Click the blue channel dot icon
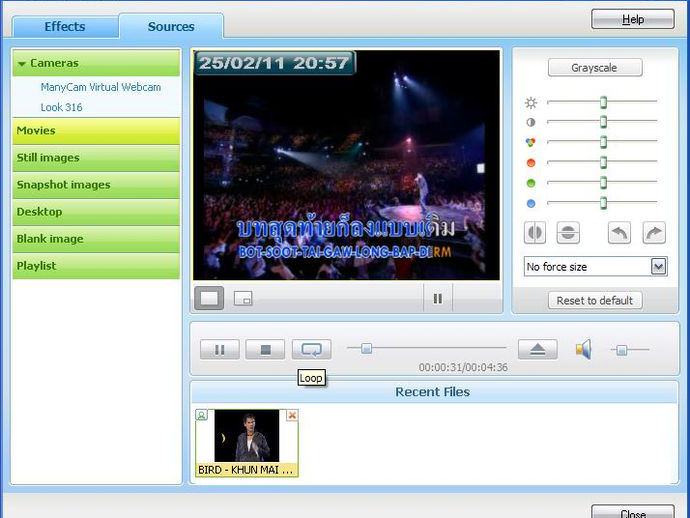The image size is (690, 518). [531, 203]
